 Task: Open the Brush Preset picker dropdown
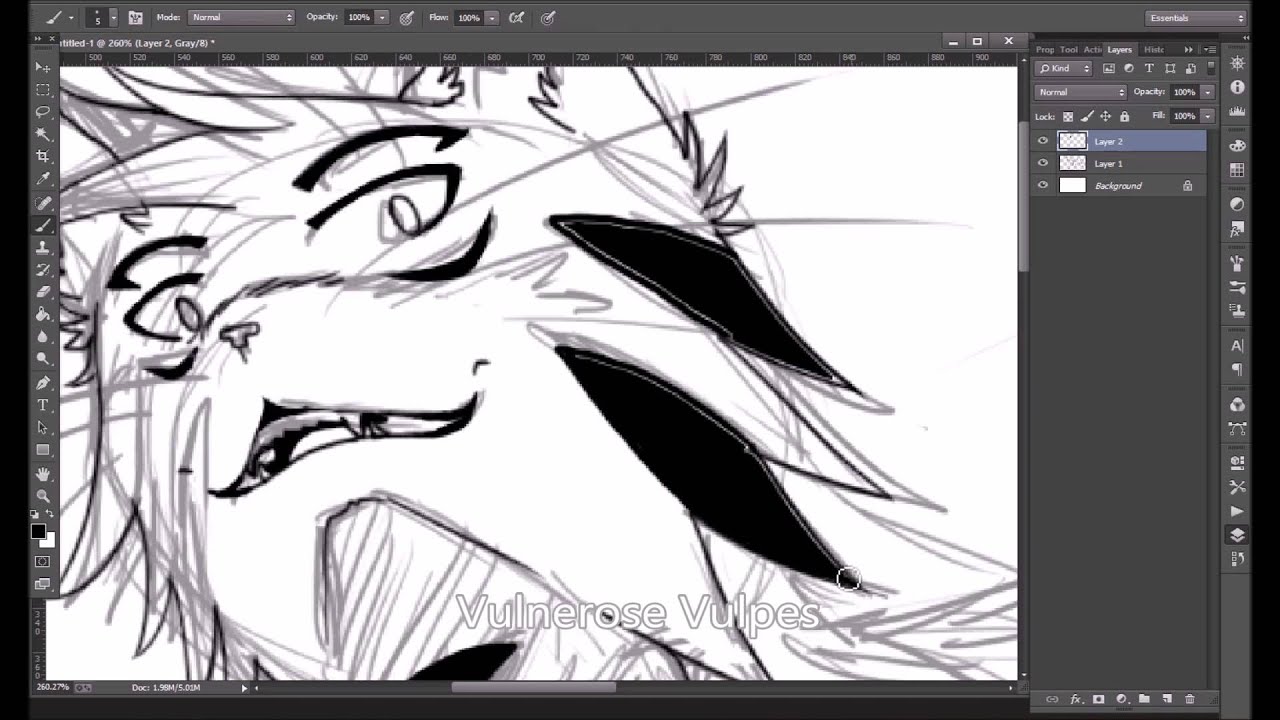pos(113,17)
